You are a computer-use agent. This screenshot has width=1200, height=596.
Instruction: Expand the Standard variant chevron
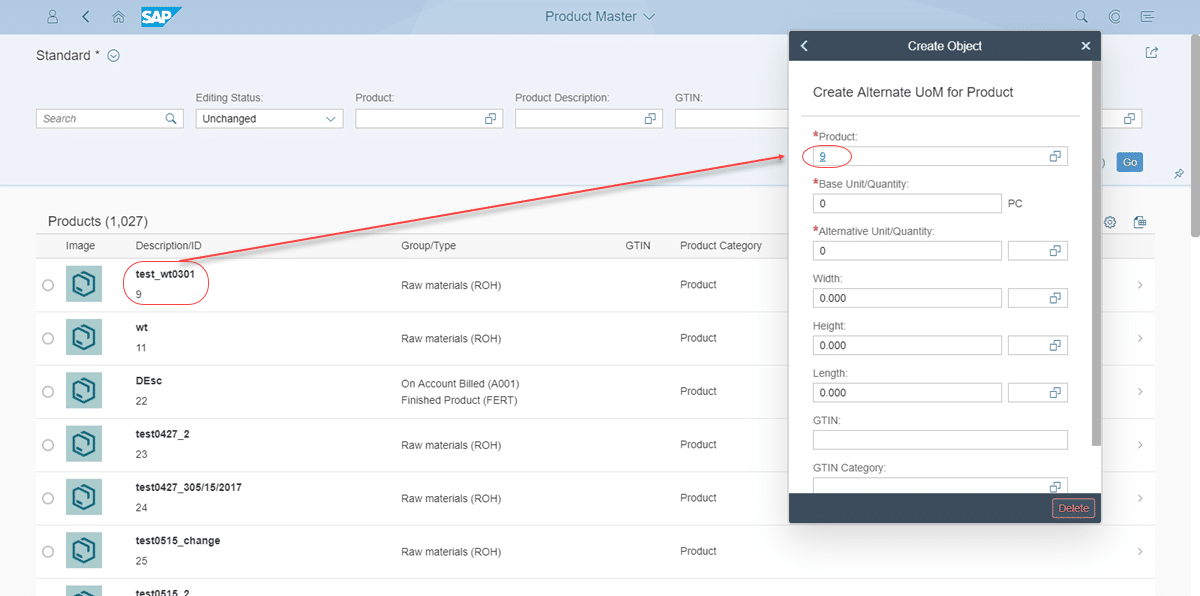pos(113,56)
